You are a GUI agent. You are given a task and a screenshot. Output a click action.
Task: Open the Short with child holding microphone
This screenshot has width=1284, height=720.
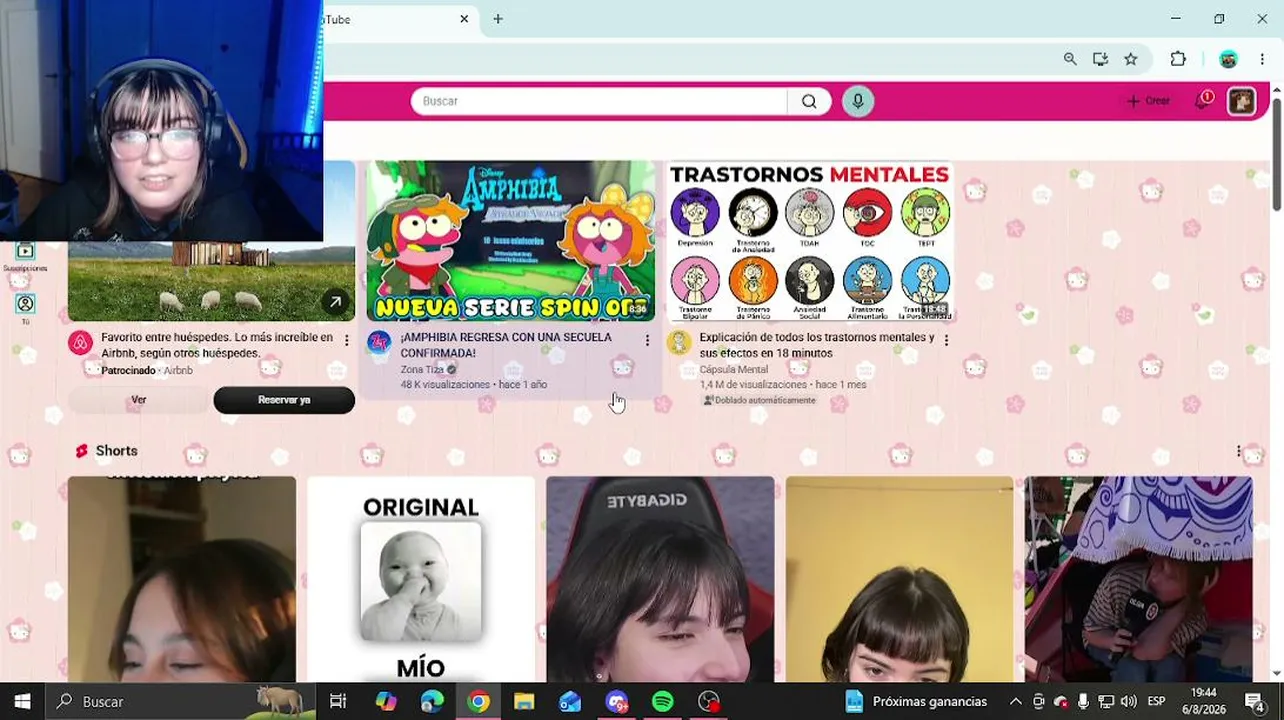pyautogui.click(x=1139, y=579)
